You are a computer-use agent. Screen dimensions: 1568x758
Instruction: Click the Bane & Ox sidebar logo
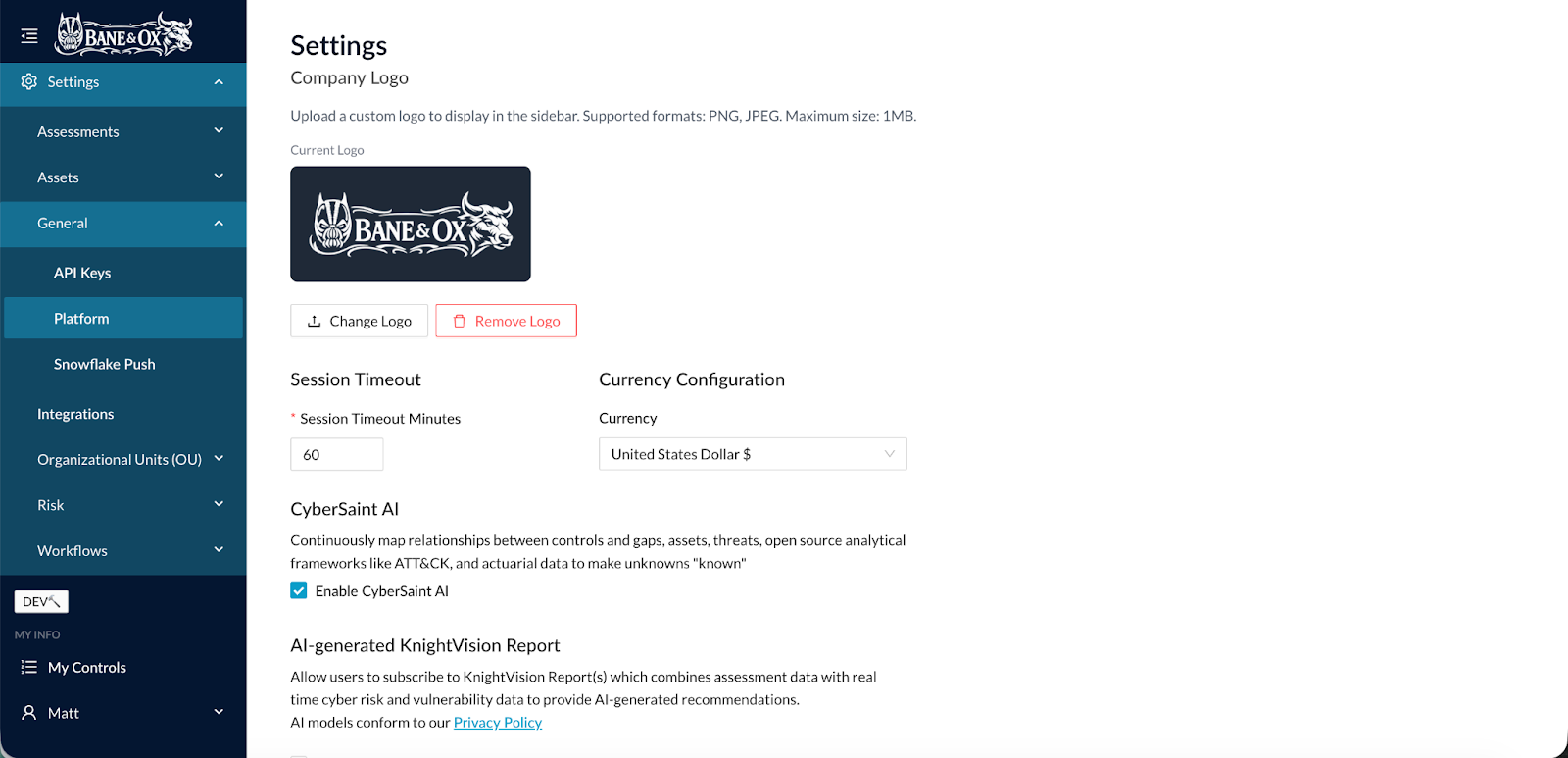pos(124,34)
